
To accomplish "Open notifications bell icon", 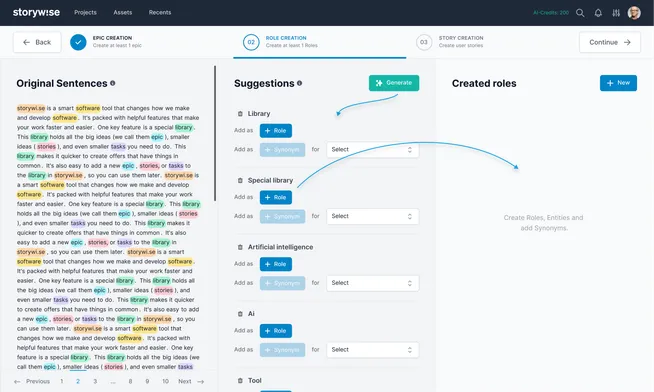I will [598, 13].
